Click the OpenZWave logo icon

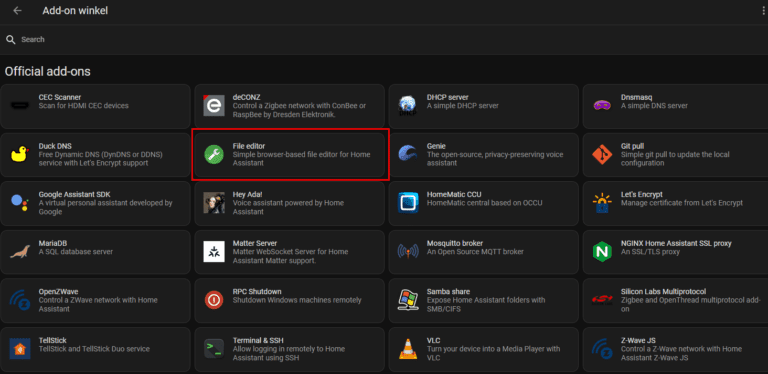[x=20, y=300]
